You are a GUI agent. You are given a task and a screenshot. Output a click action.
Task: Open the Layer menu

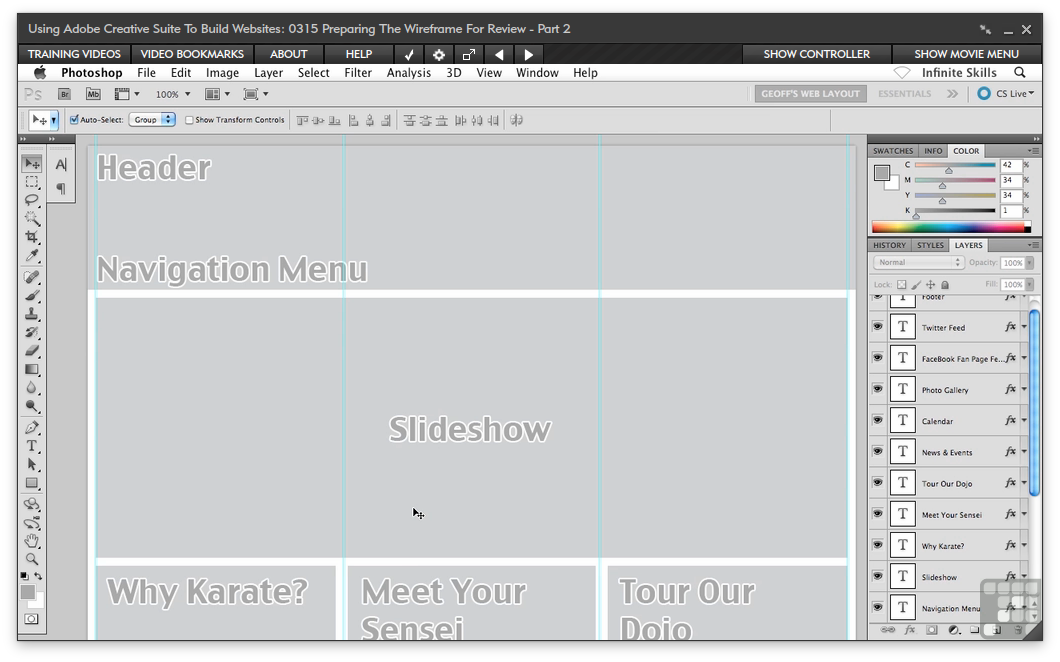268,72
